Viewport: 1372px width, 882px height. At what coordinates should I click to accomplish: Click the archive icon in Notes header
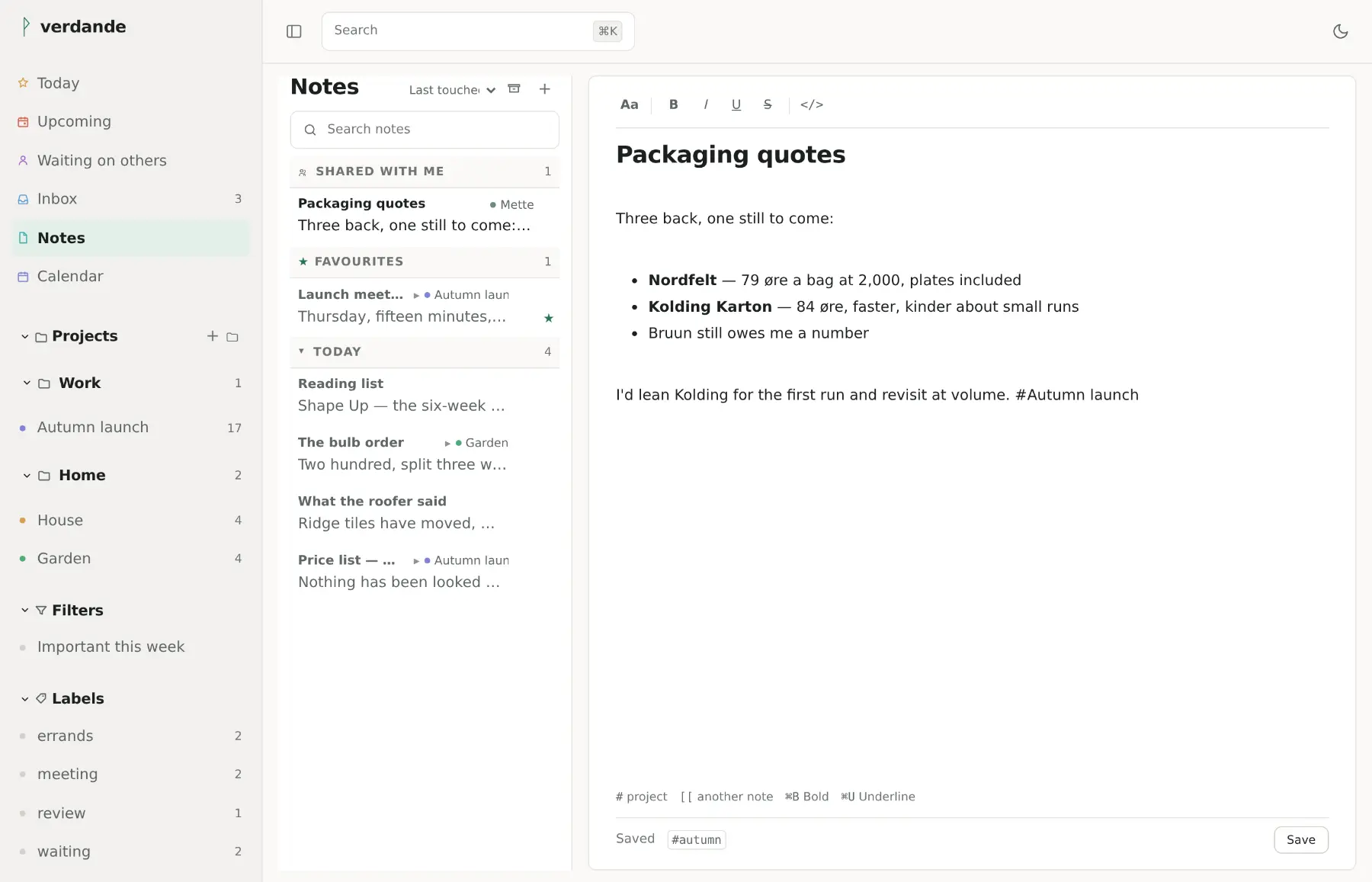(514, 89)
